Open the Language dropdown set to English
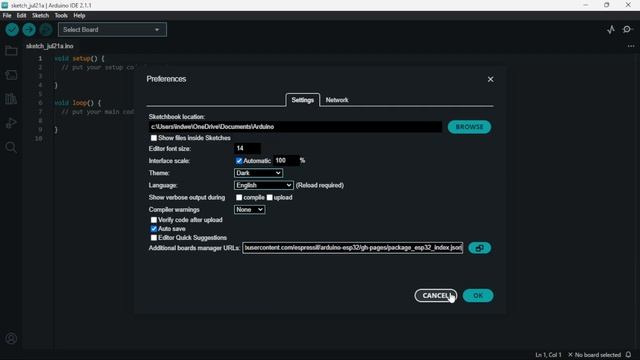This screenshot has width=640, height=360. 264,185
